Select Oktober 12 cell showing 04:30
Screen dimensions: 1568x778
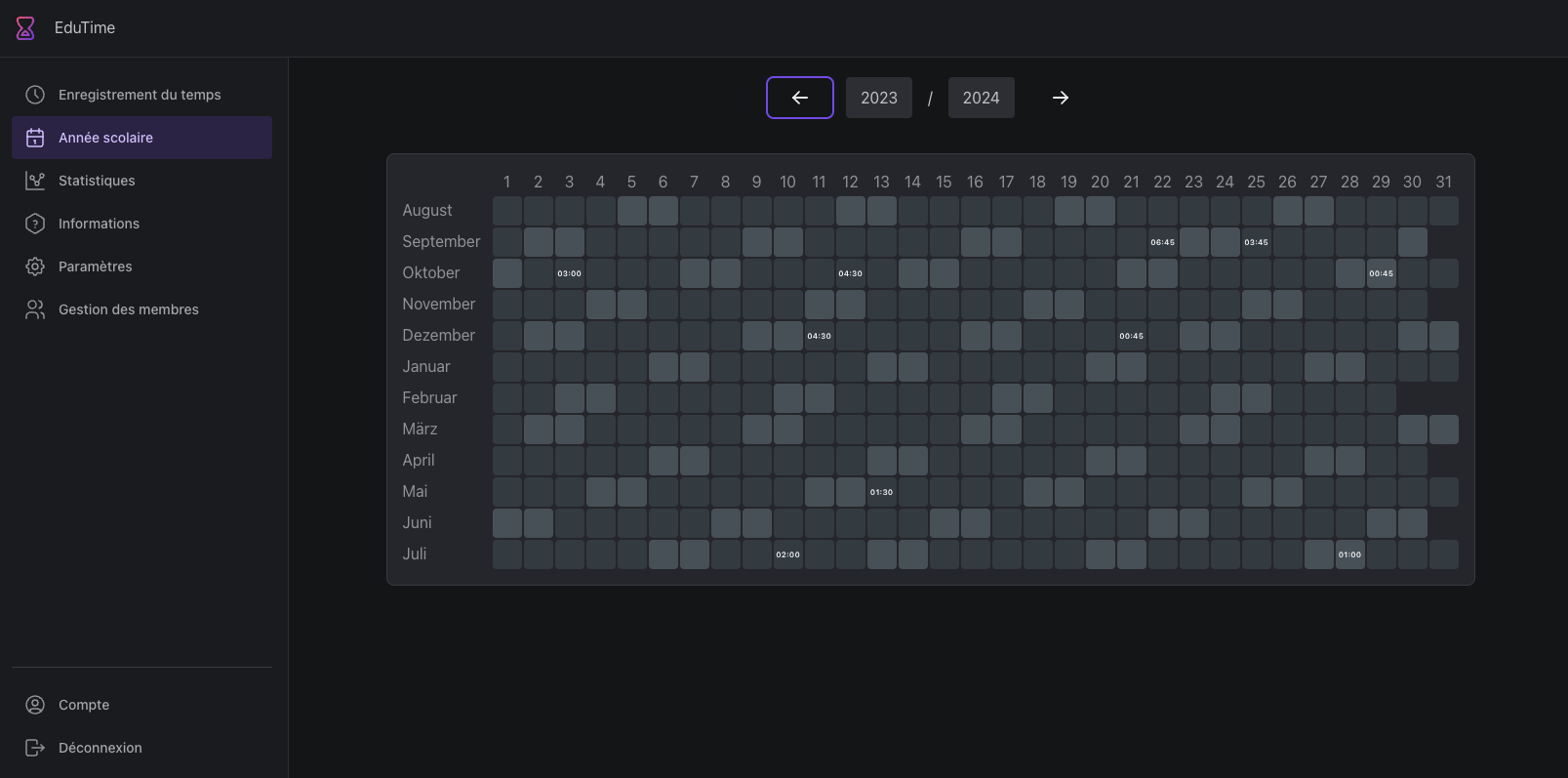[851, 273]
